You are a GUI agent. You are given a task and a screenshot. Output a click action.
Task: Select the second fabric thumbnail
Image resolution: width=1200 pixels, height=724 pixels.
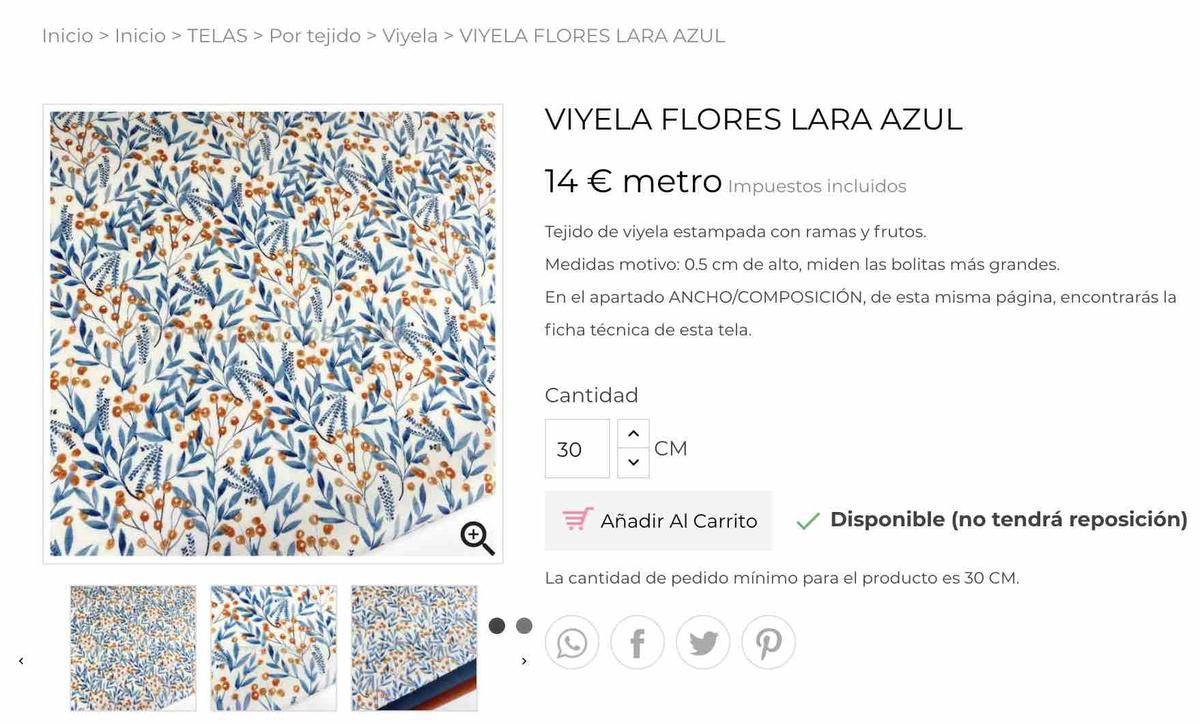(273, 648)
